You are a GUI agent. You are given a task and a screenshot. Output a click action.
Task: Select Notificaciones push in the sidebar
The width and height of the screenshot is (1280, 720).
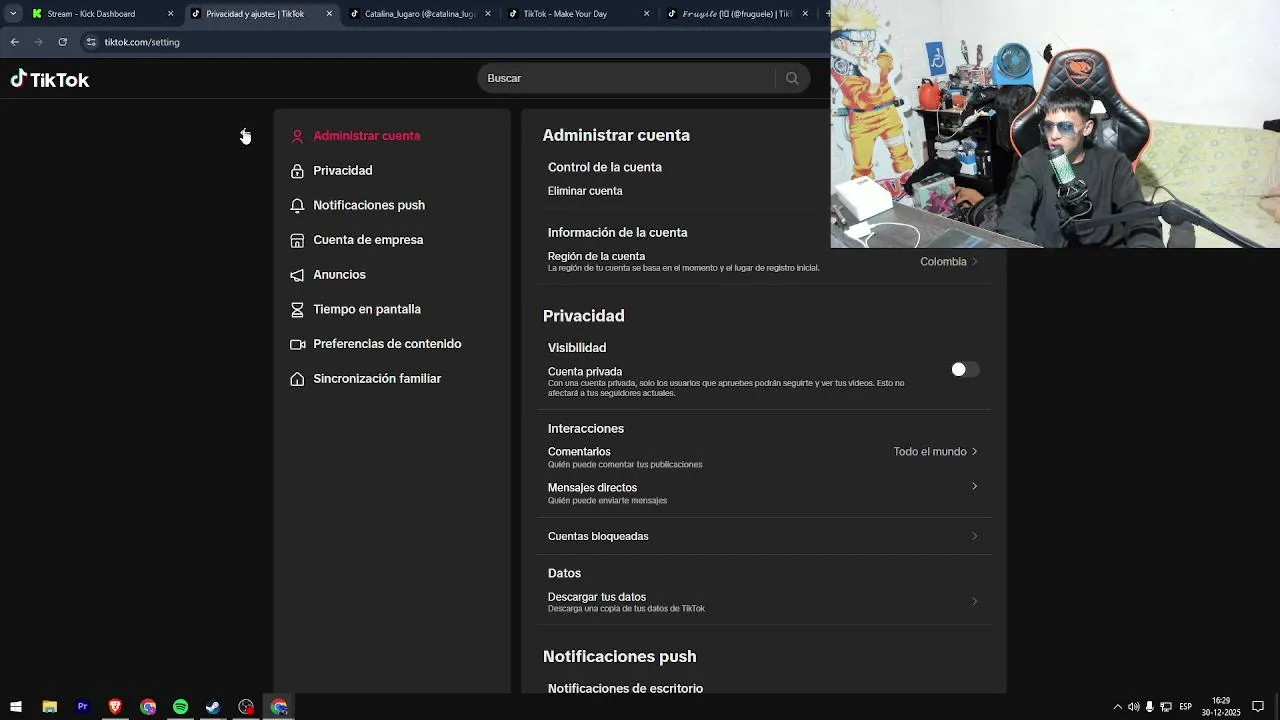tap(369, 205)
